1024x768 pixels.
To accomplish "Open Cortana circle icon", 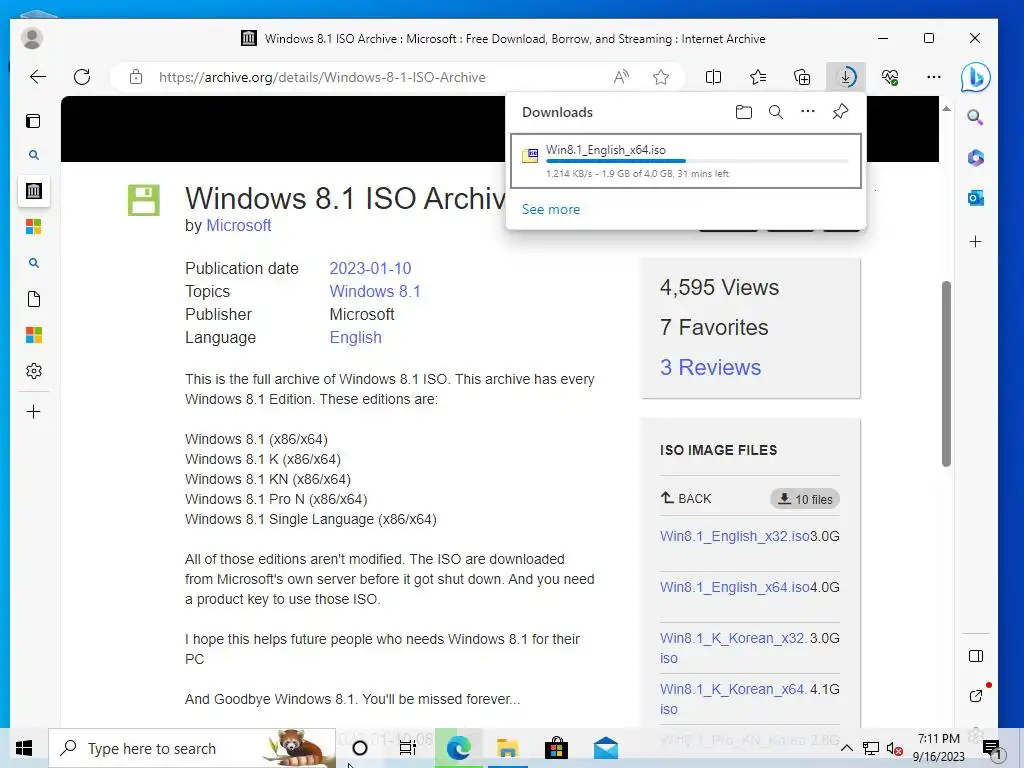I will [359, 748].
